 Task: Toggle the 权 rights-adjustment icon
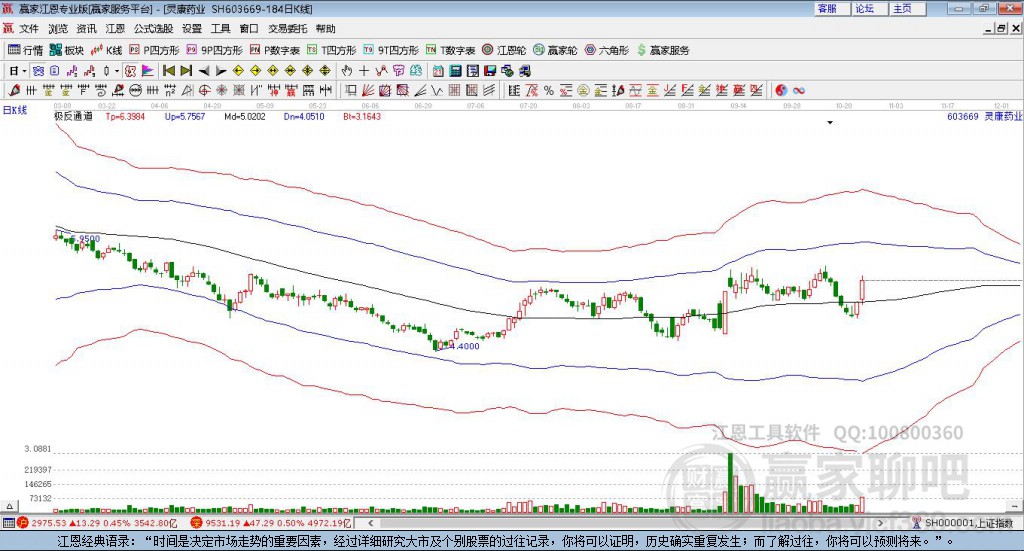[x=131, y=71]
